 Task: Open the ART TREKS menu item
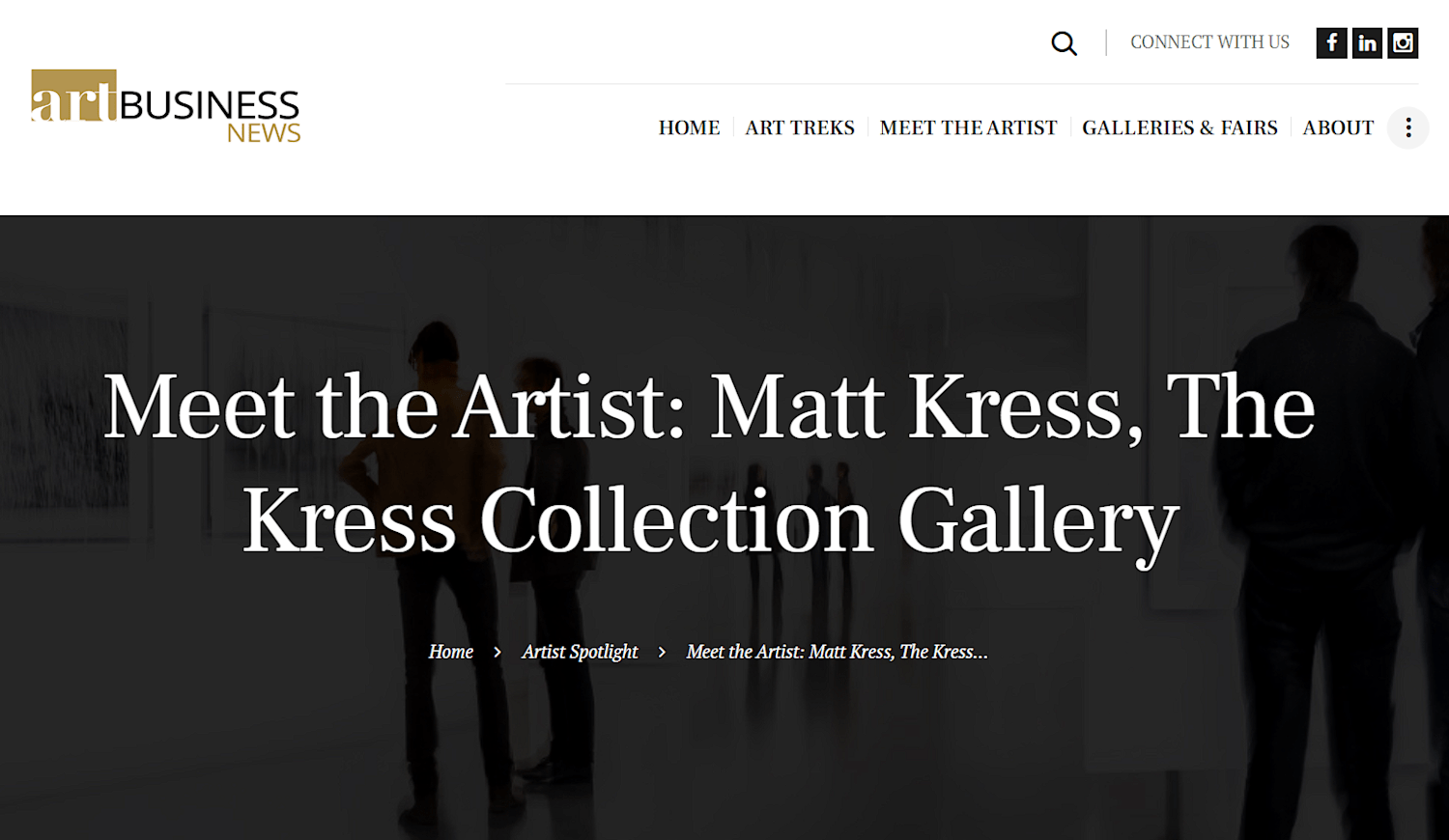[800, 127]
